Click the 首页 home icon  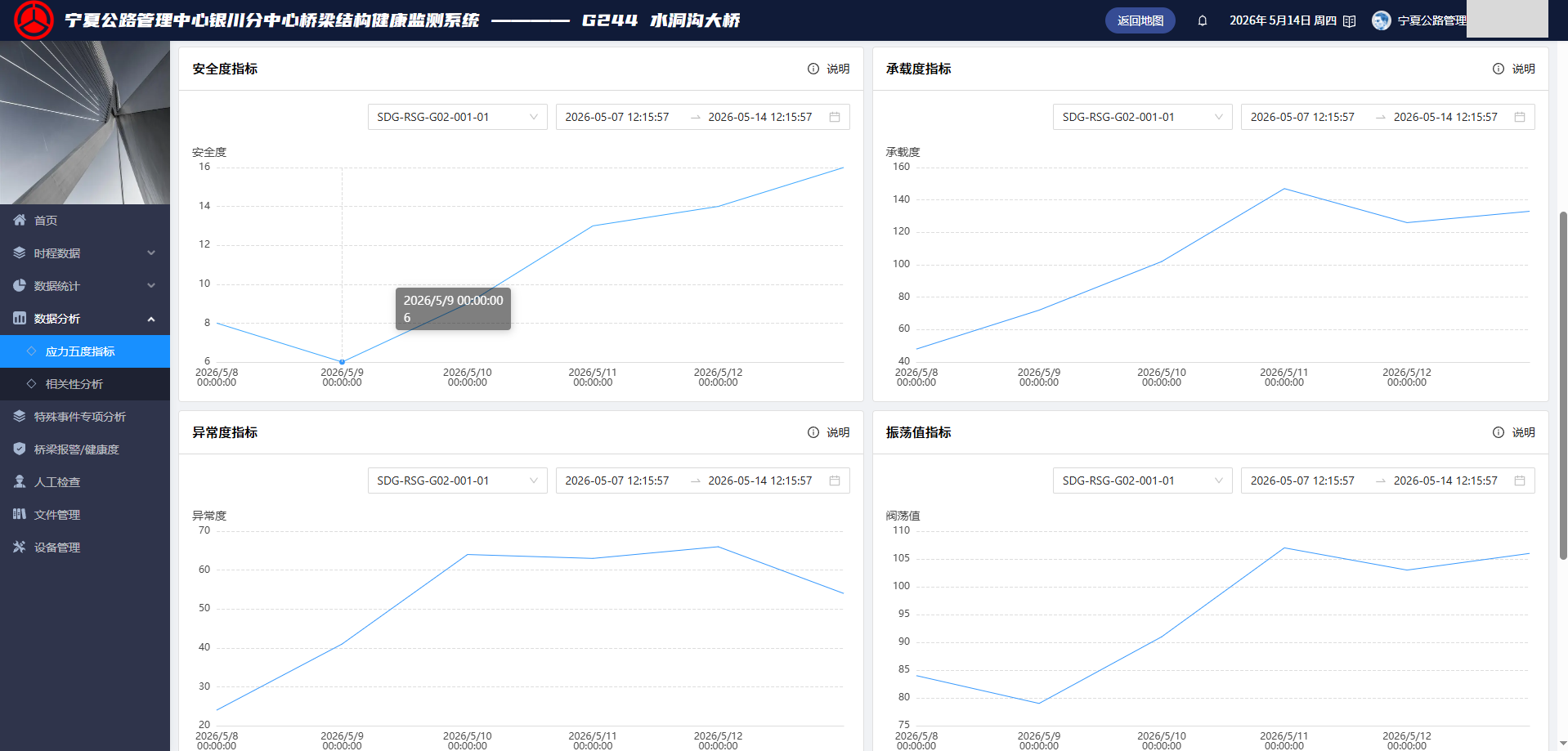[x=20, y=220]
